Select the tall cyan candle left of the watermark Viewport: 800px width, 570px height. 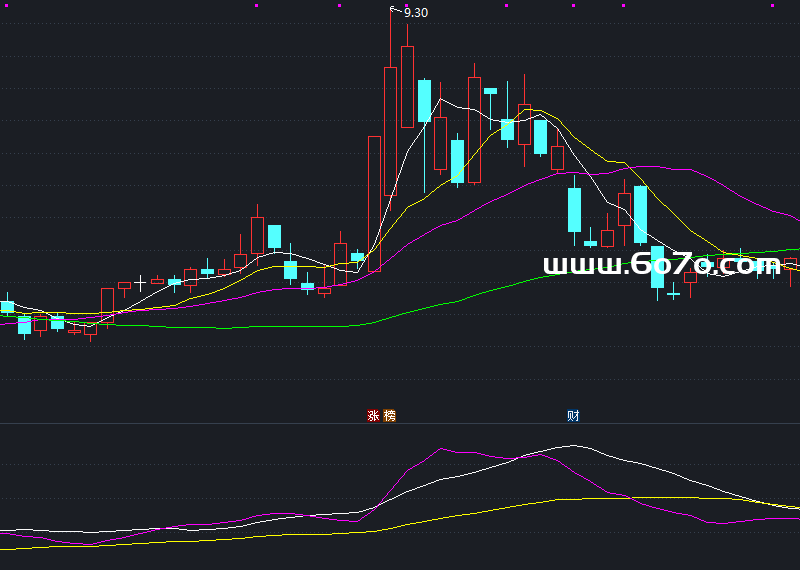640,215
